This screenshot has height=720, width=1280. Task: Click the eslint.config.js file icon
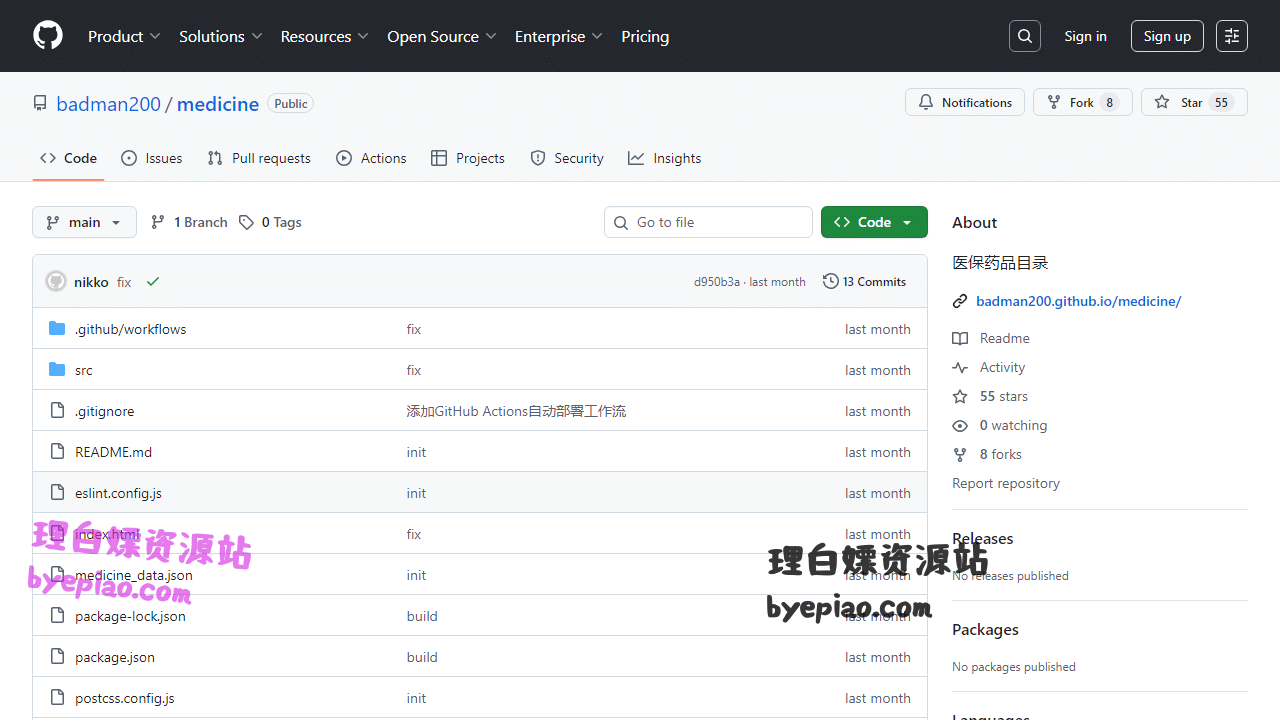pos(57,492)
